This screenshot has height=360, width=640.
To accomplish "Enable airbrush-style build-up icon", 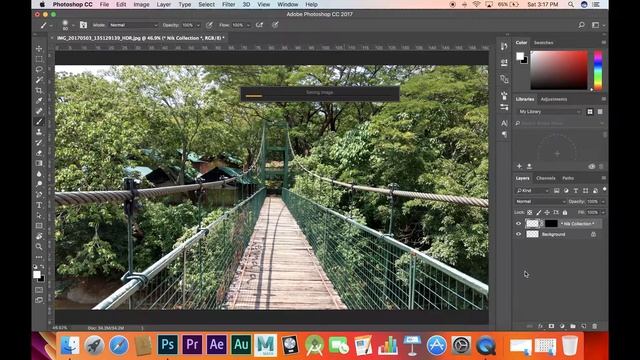I will (260, 25).
